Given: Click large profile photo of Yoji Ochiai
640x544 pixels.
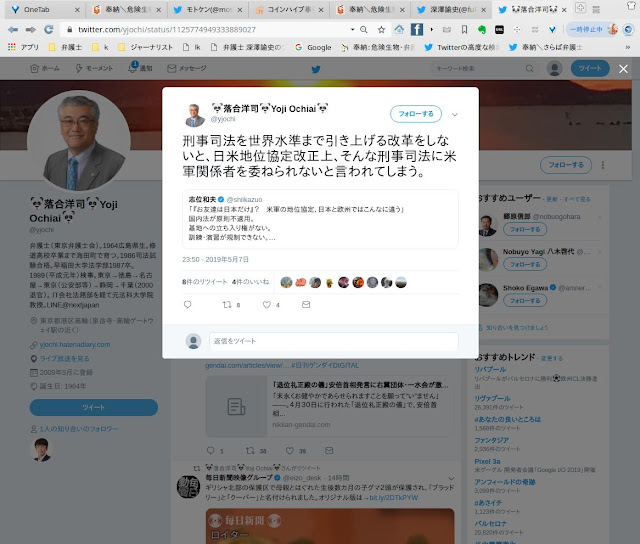Looking at the screenshot, I should pos(79,141).
